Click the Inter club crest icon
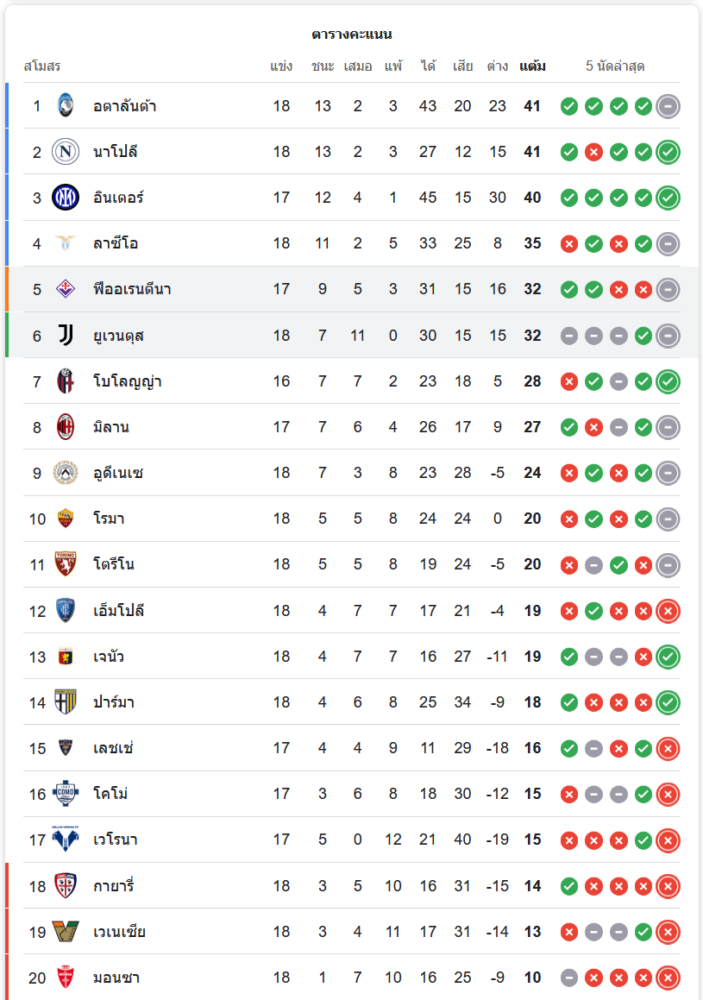 tap(65, 198)
